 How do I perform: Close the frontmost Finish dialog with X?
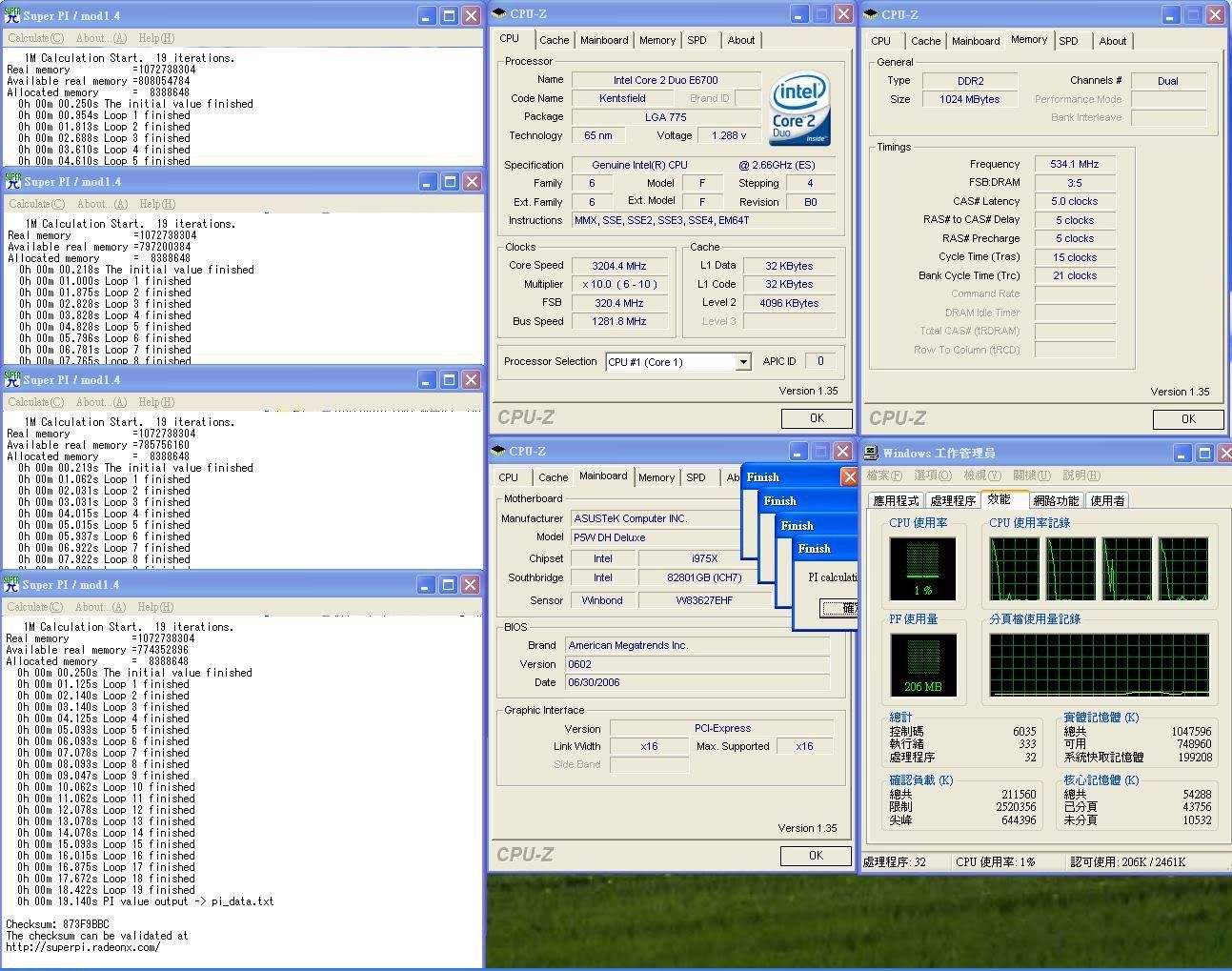point(849,476)
